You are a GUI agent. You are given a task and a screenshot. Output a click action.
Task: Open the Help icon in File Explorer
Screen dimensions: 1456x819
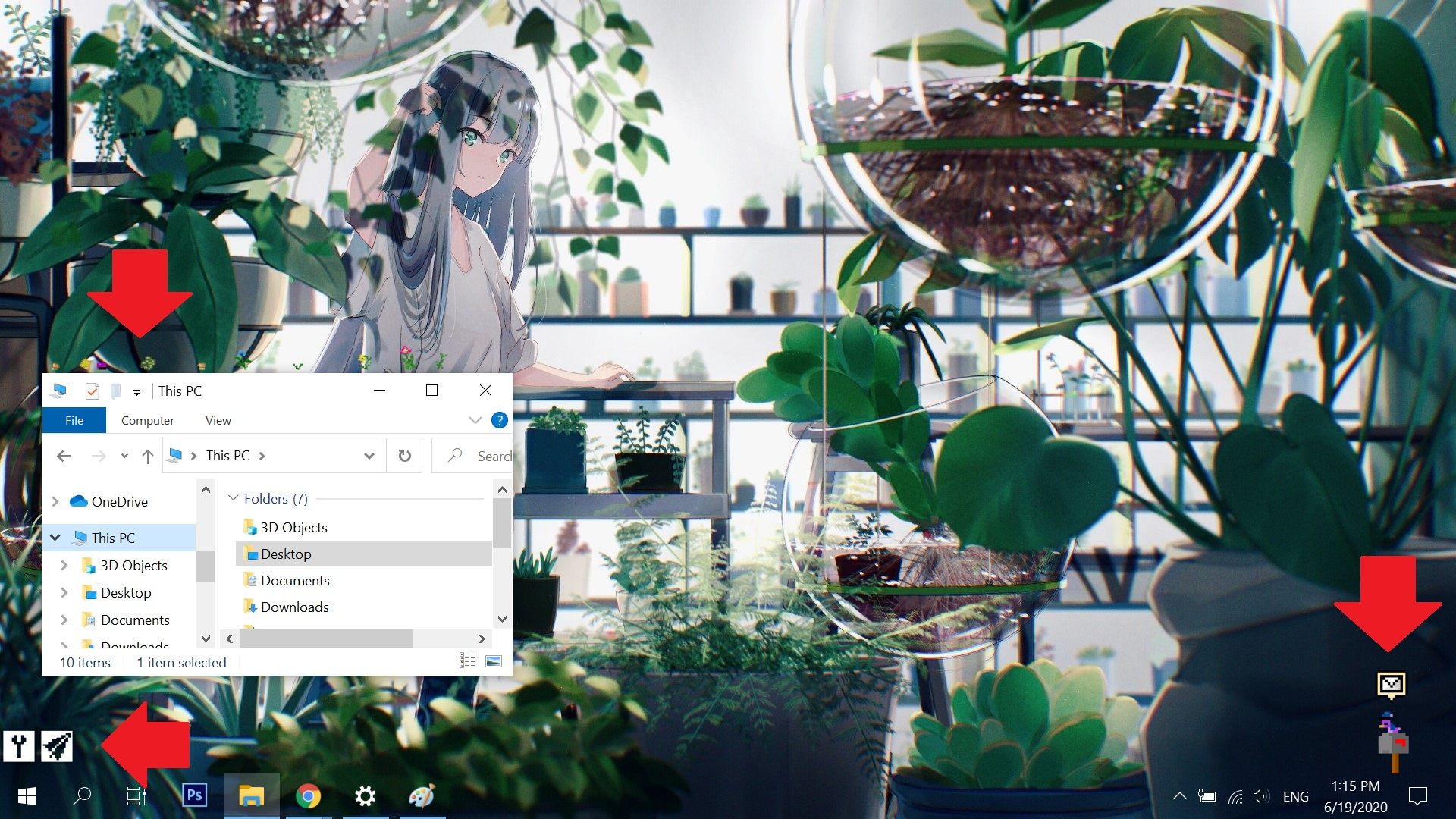coord(499,420)
